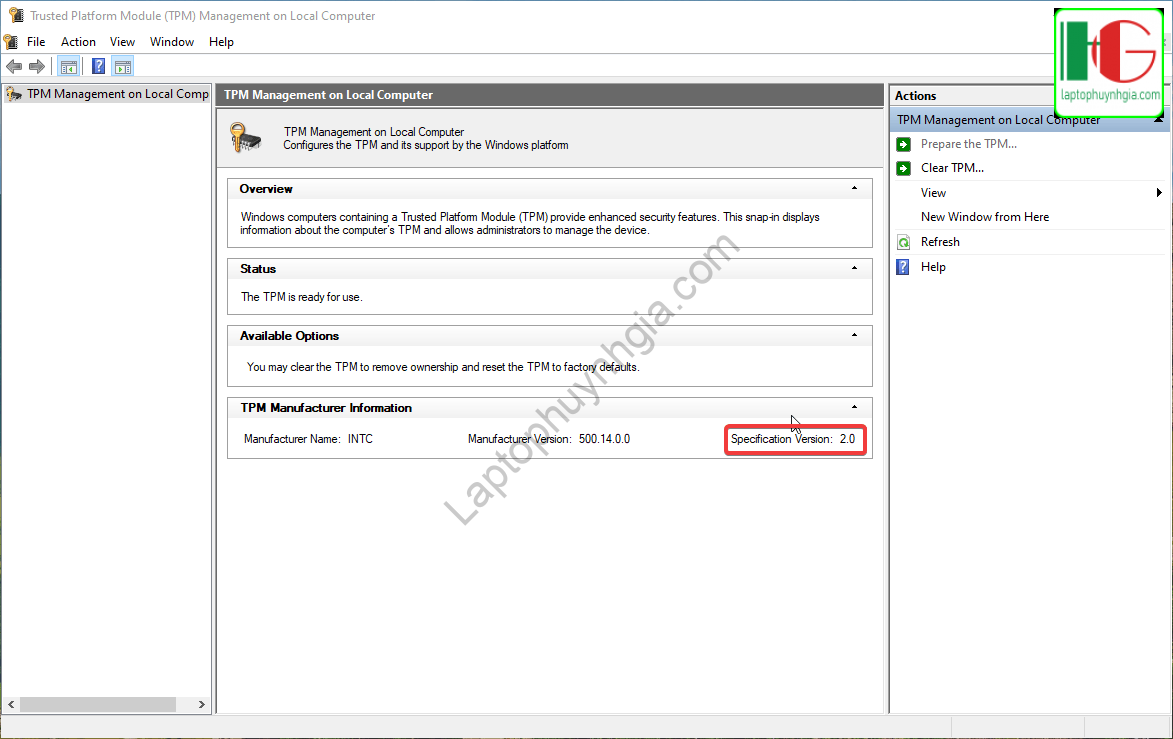
Task: Click Clear TPM... in the Actions pane
Action: point(952,168)
